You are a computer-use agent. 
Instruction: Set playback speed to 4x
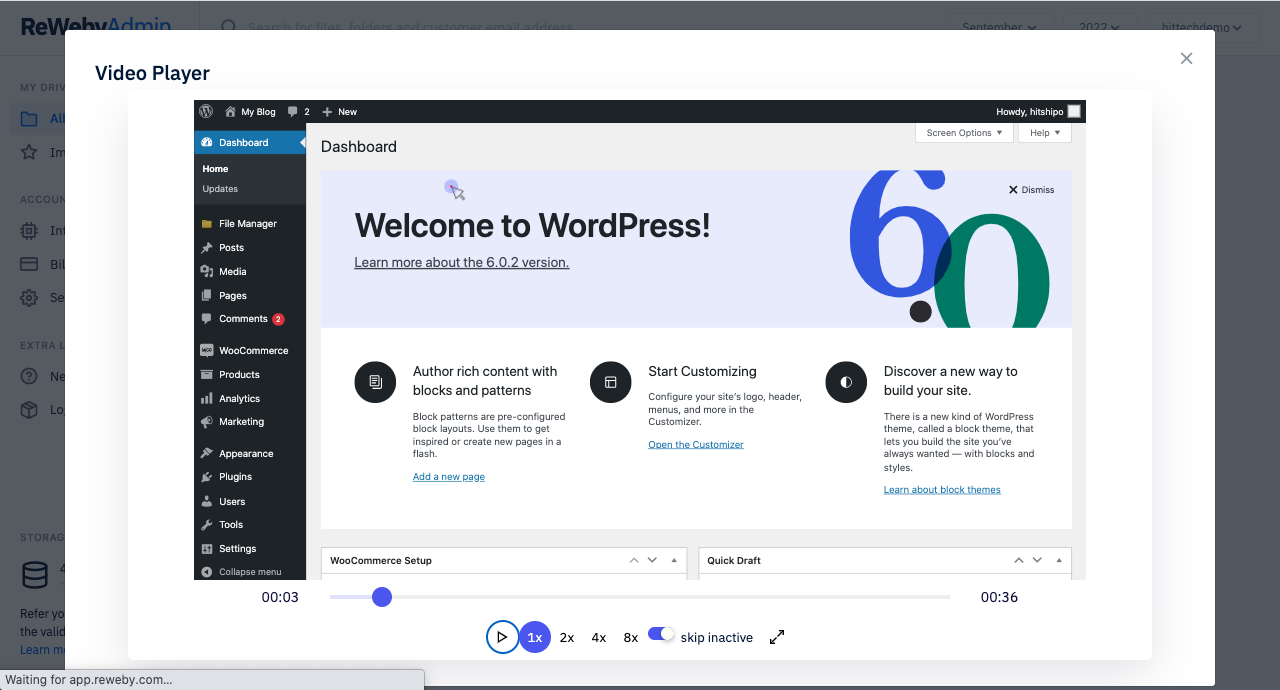click(x=599, y=637)
